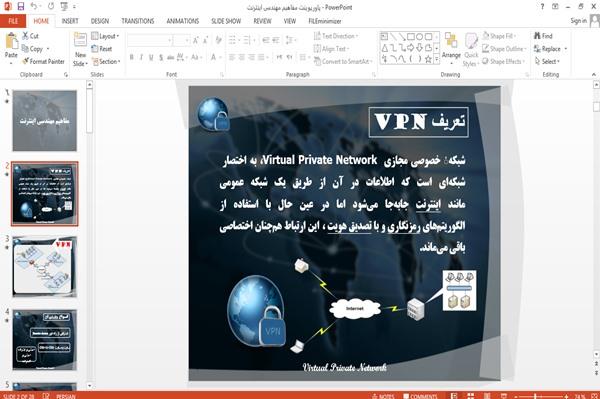Open the INSERT tab
This screenshot has width=600, height=399.
pyautogui.click(x=70, y=21)
